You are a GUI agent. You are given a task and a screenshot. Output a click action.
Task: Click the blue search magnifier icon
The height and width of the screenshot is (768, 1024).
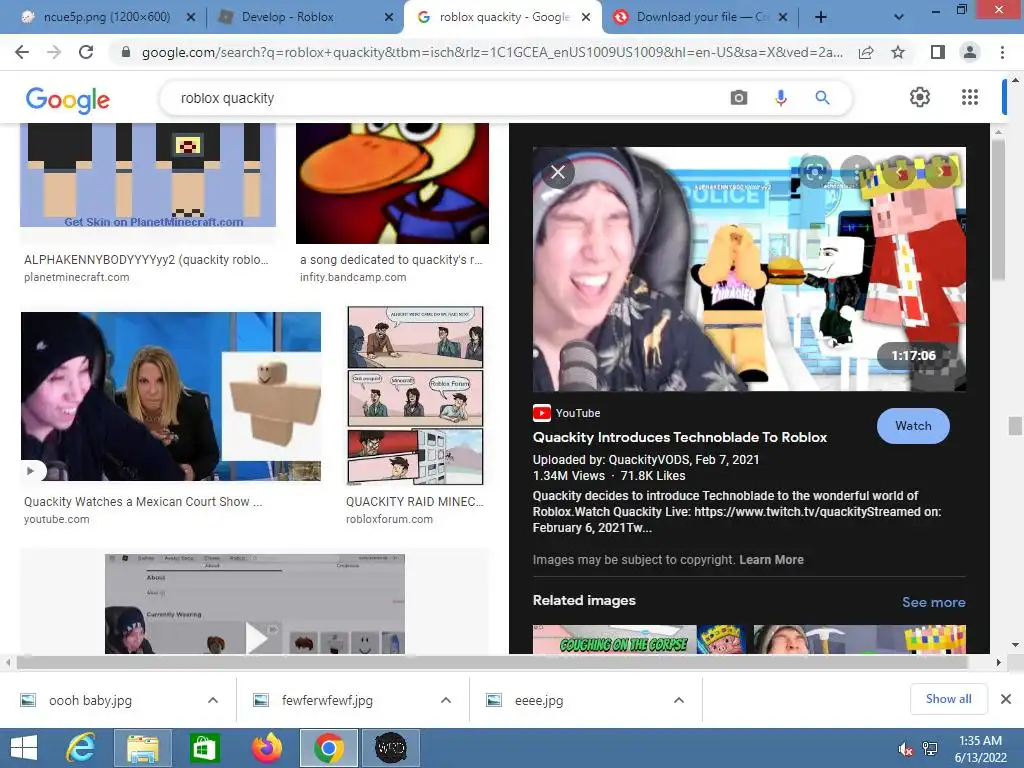[x=822, y=98]
